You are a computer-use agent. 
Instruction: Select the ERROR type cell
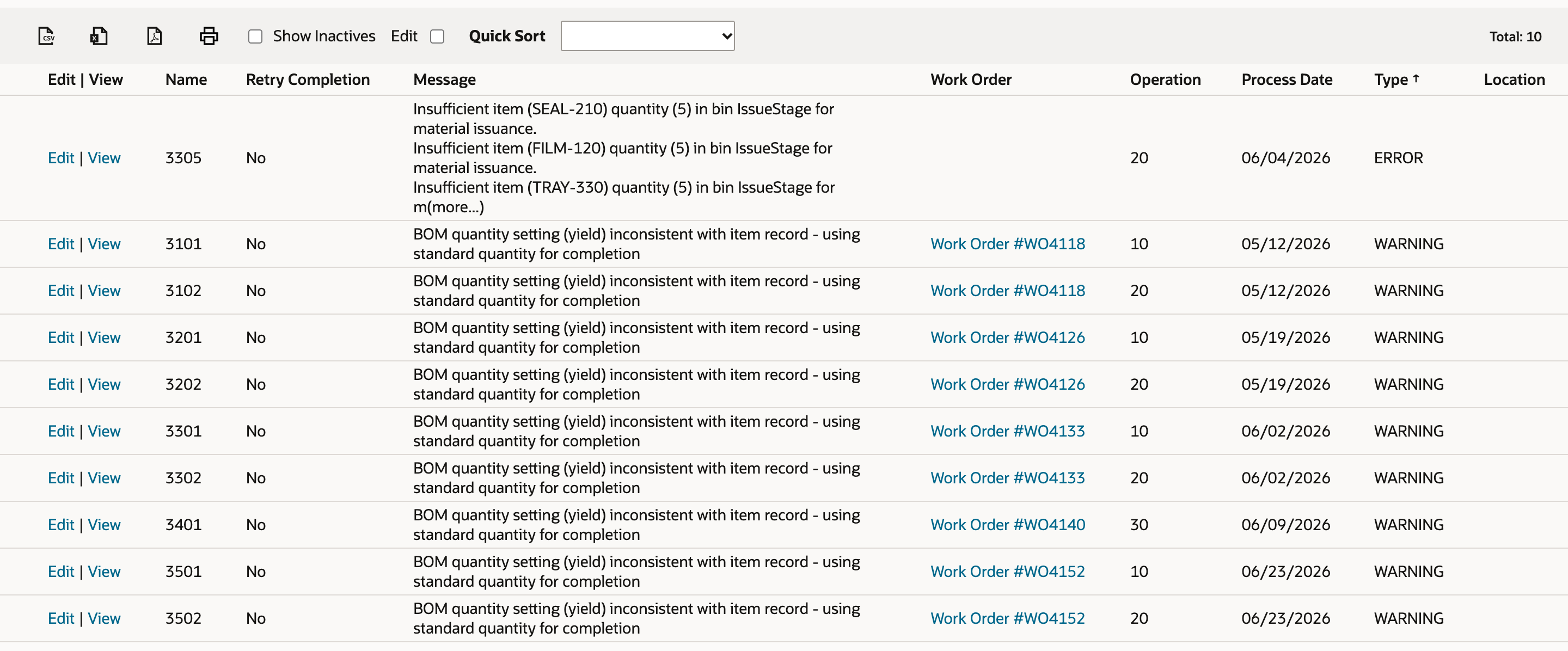[x=1398, y=158]
